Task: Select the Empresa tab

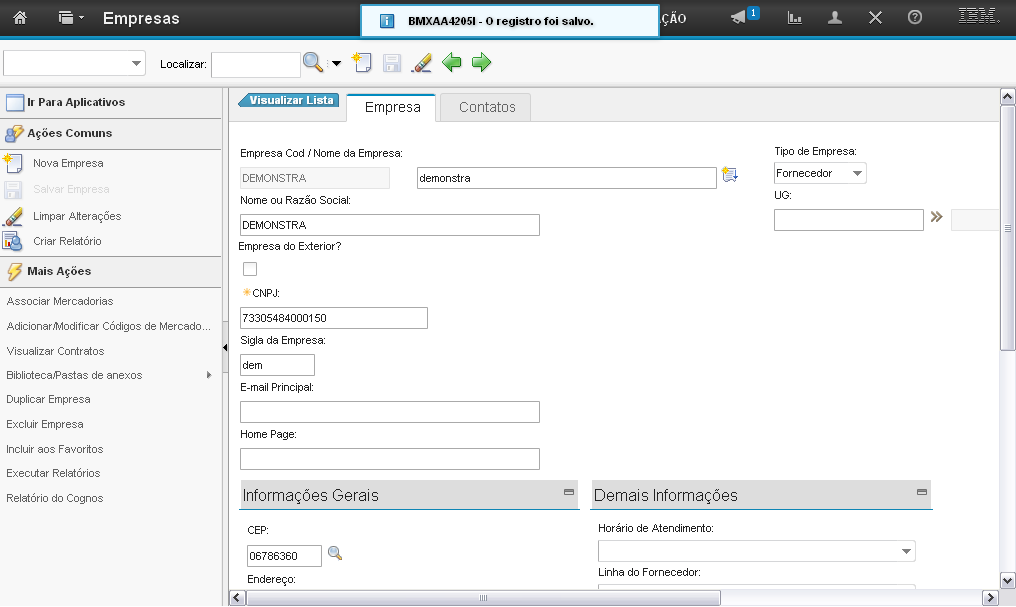Action: [x=392, y=107]
